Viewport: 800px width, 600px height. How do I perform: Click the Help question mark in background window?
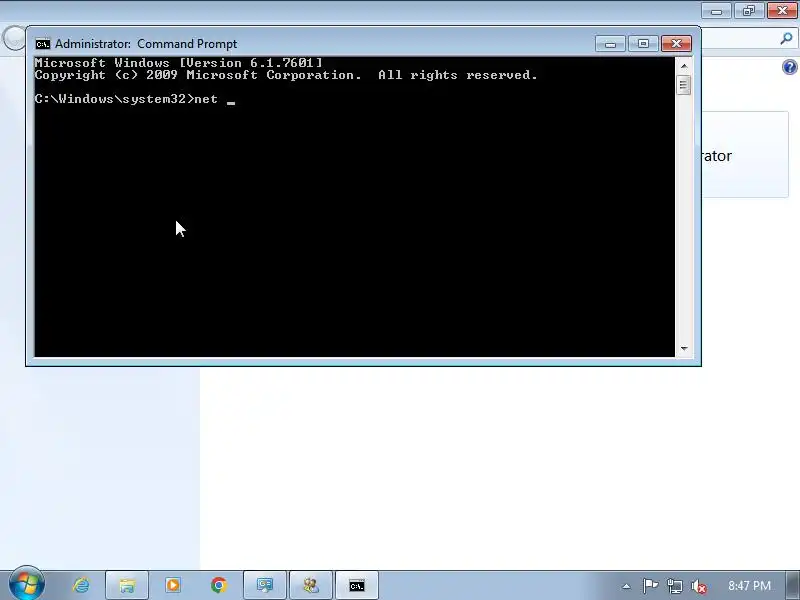pos(790,67)
